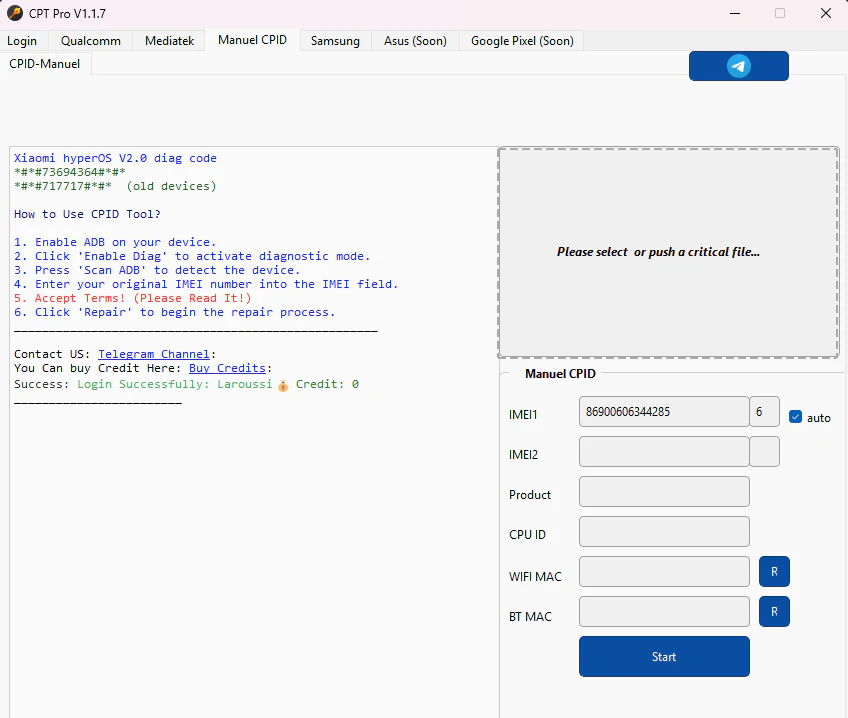Click the IMEI2 check digit box
The height and width of the screenshot is (718, 848).
pos(764,451)
